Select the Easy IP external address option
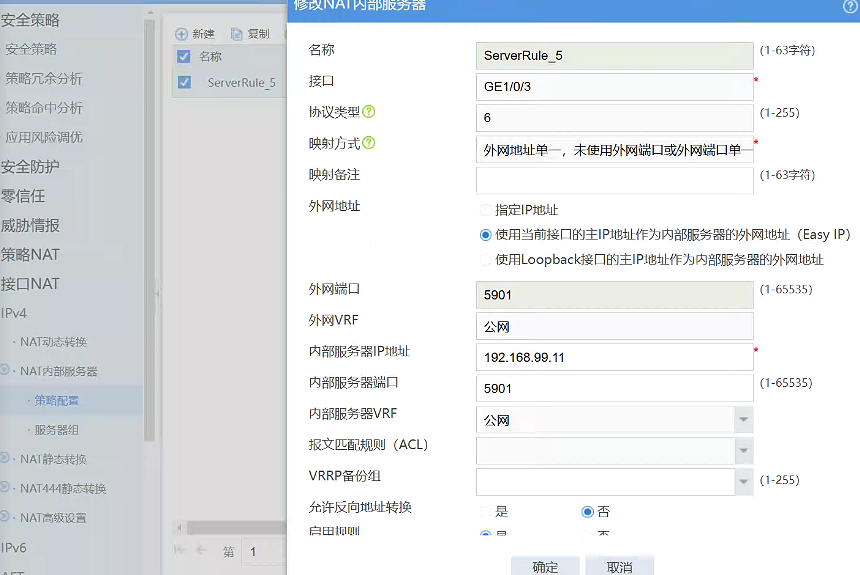860x575 pixels. coord(485,235)
